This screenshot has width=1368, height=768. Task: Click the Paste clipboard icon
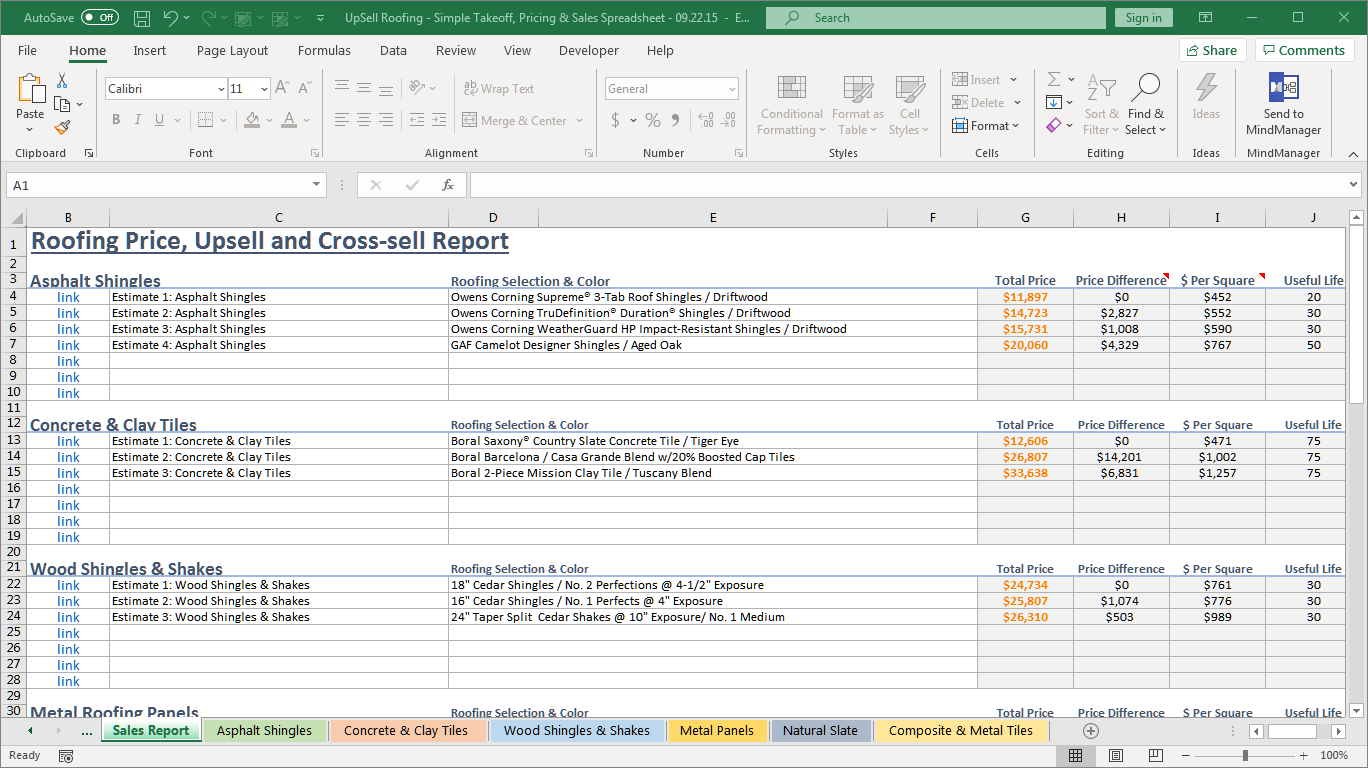[30, 89]
